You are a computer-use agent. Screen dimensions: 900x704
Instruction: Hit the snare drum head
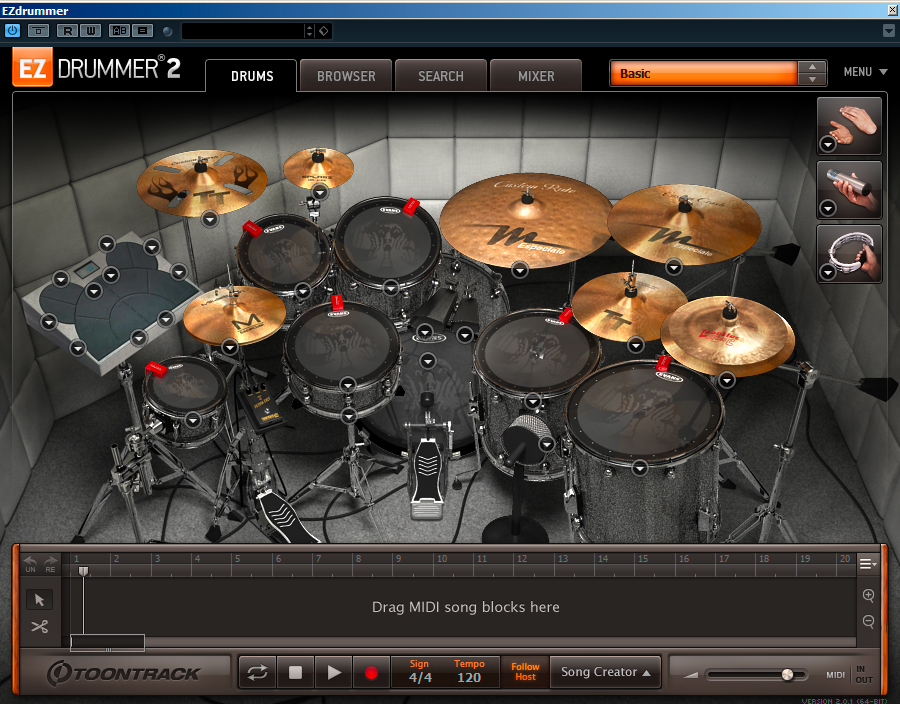click(x=342, y=344)
